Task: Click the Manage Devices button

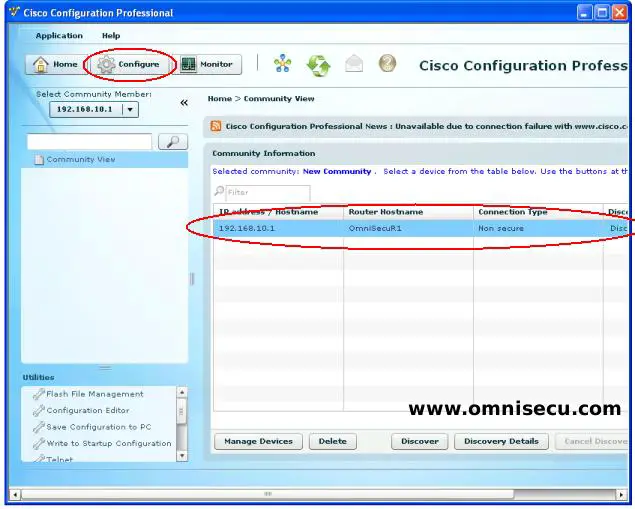Action: pos(258,441)
